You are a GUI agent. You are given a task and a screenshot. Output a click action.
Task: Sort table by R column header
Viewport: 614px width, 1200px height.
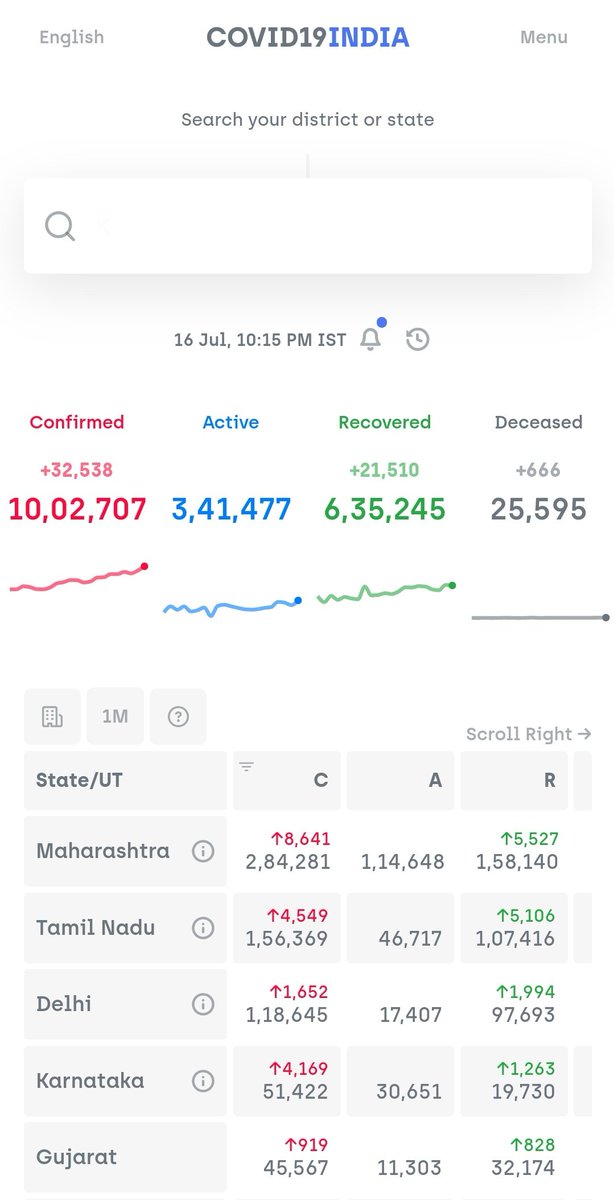pos(514,781)
